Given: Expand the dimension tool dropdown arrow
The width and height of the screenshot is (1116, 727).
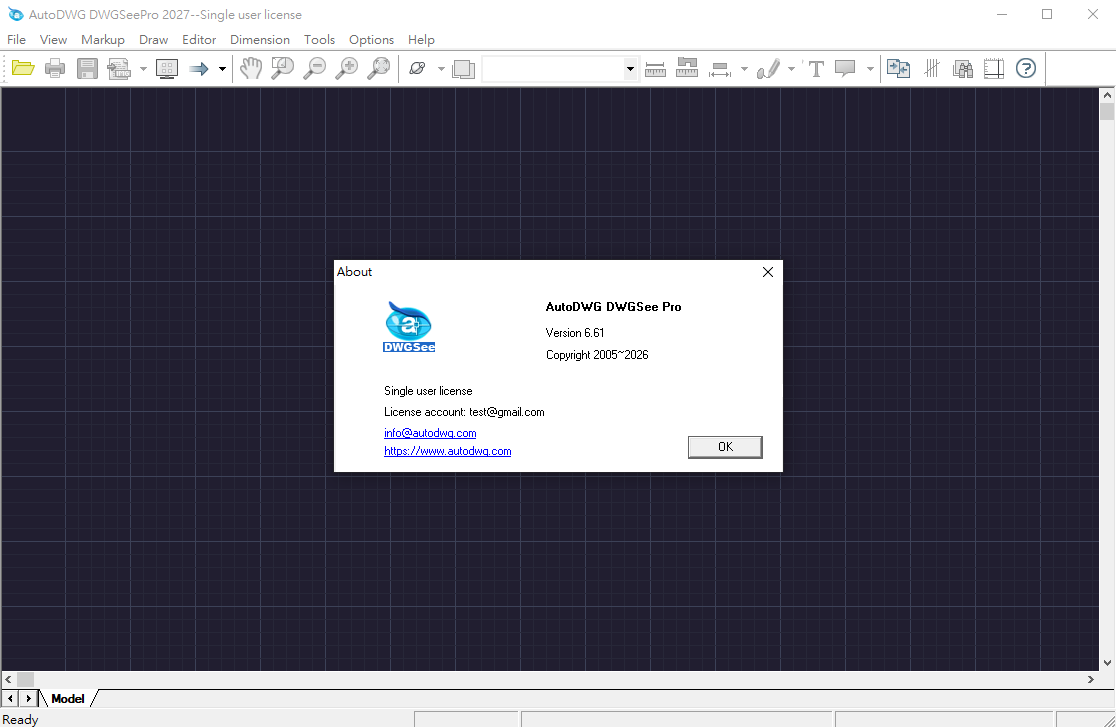Looking at the screenshot, I should [744, 69].
